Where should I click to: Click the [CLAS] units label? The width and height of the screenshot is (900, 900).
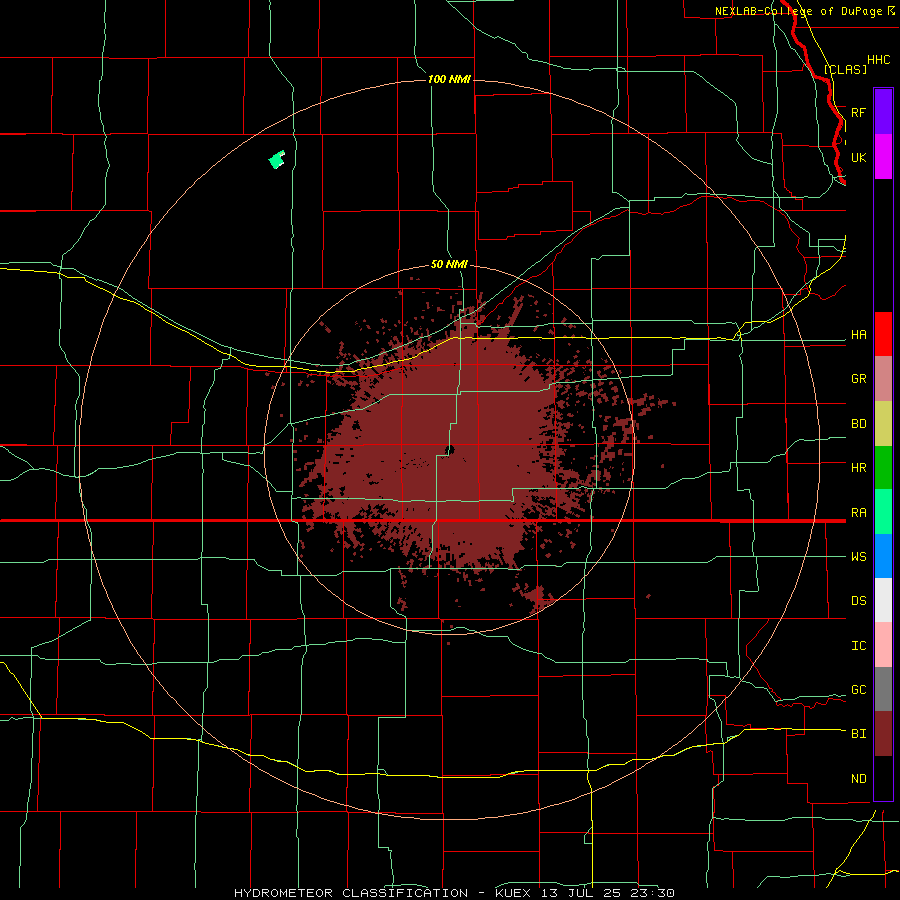coord(845,69)
